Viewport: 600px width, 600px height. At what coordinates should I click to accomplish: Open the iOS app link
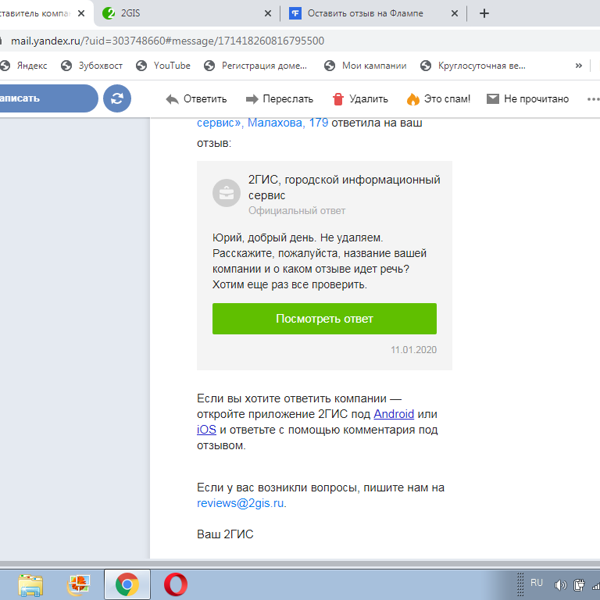coord(206,430)
